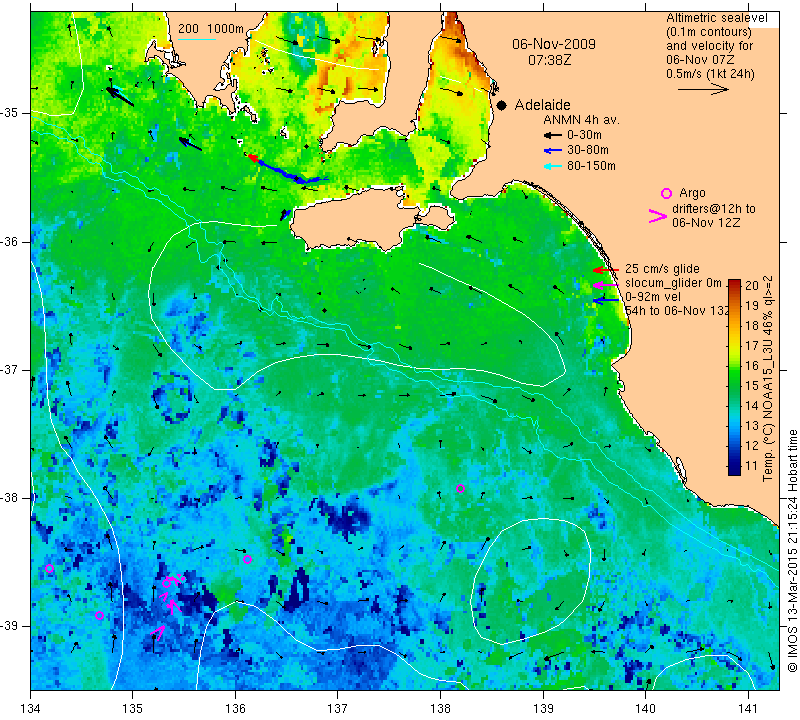The image size is (800, 720).
Task: Click the magenta drifters chevron legend symbol
Action: pyautogui.click(x=658, y=216)
